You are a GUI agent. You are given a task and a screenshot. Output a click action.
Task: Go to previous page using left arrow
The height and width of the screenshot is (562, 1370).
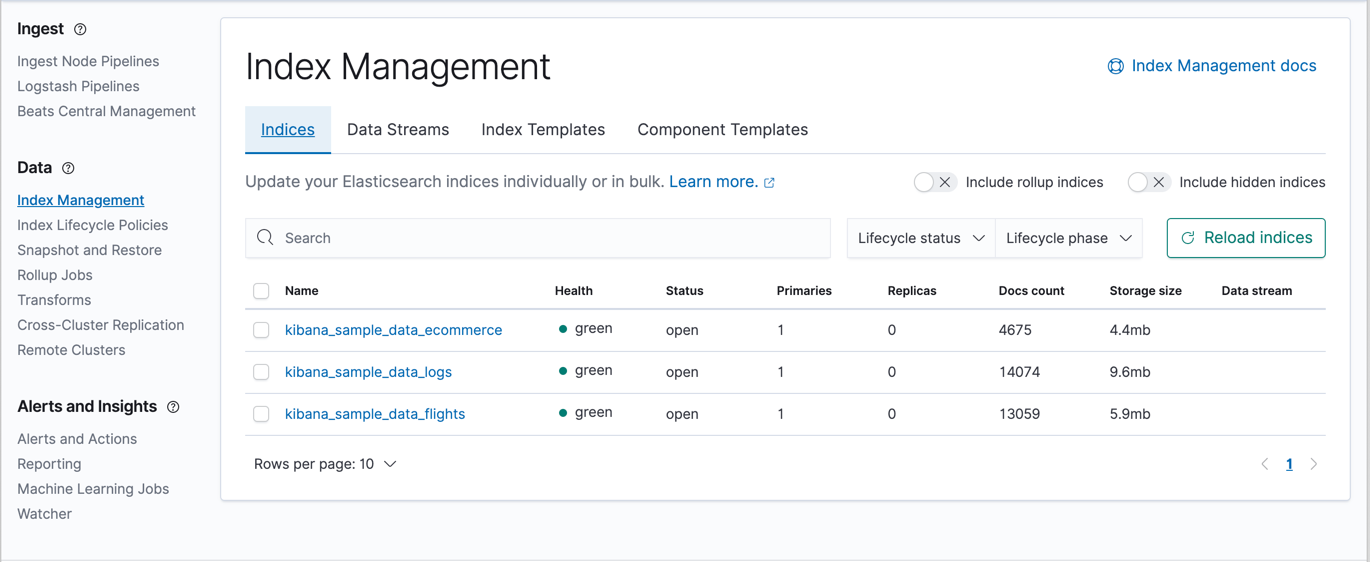coord(1265,464)
